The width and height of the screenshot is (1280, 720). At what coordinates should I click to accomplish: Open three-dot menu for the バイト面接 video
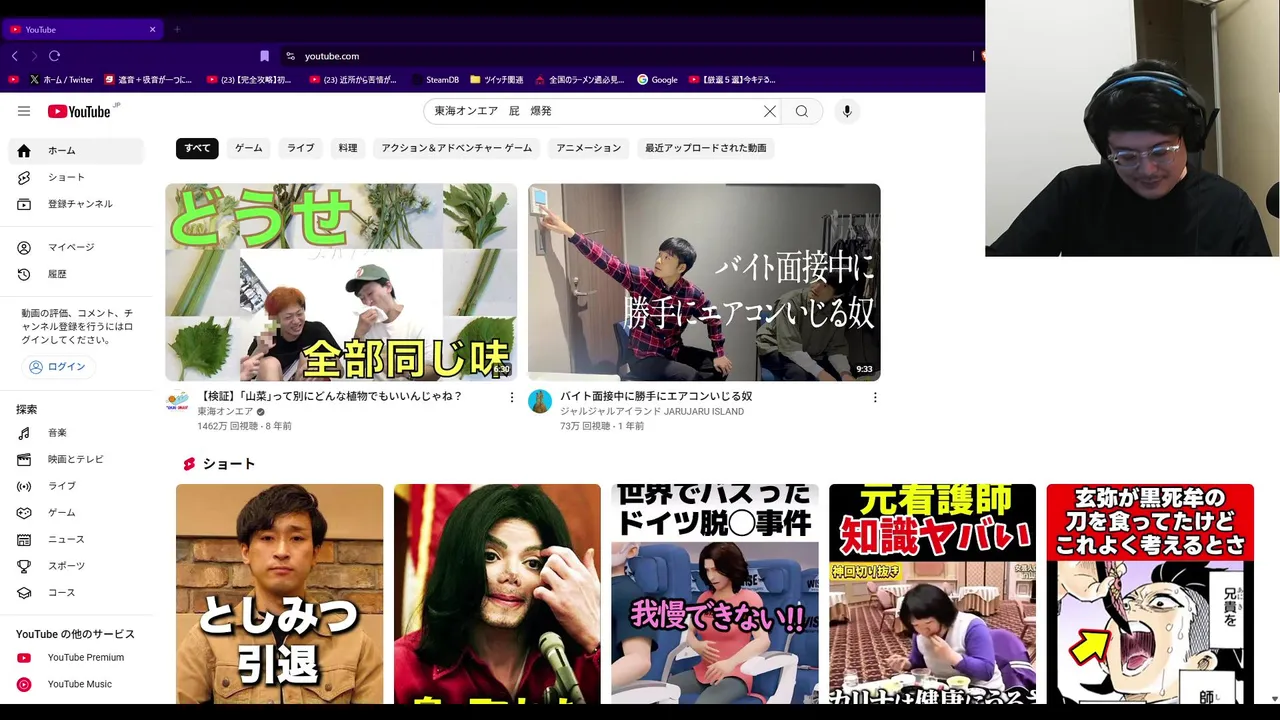(875, 397)
